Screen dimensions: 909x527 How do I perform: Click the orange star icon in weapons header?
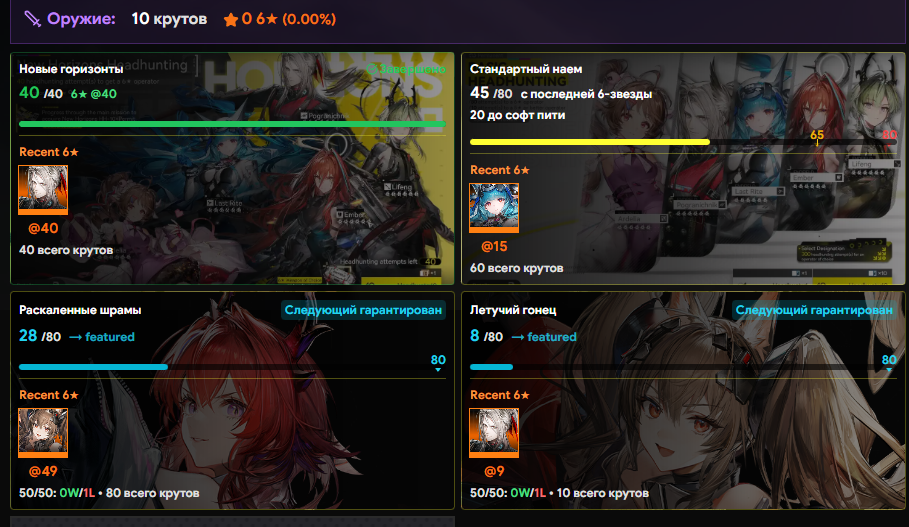(231, 20)
